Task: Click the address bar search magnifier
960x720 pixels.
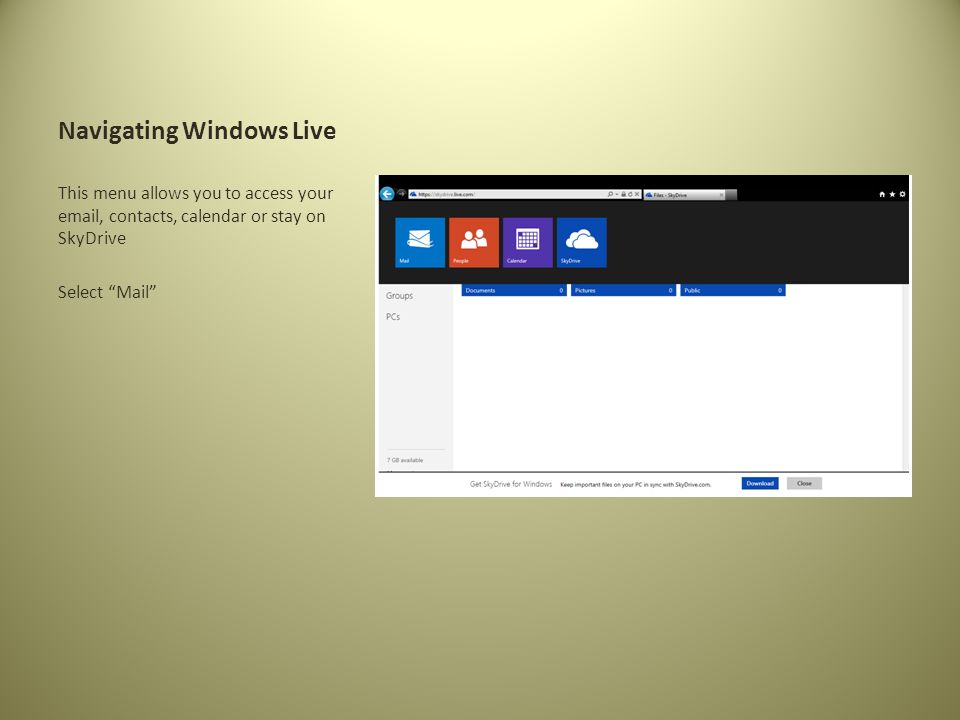Action: click(610, 194)
